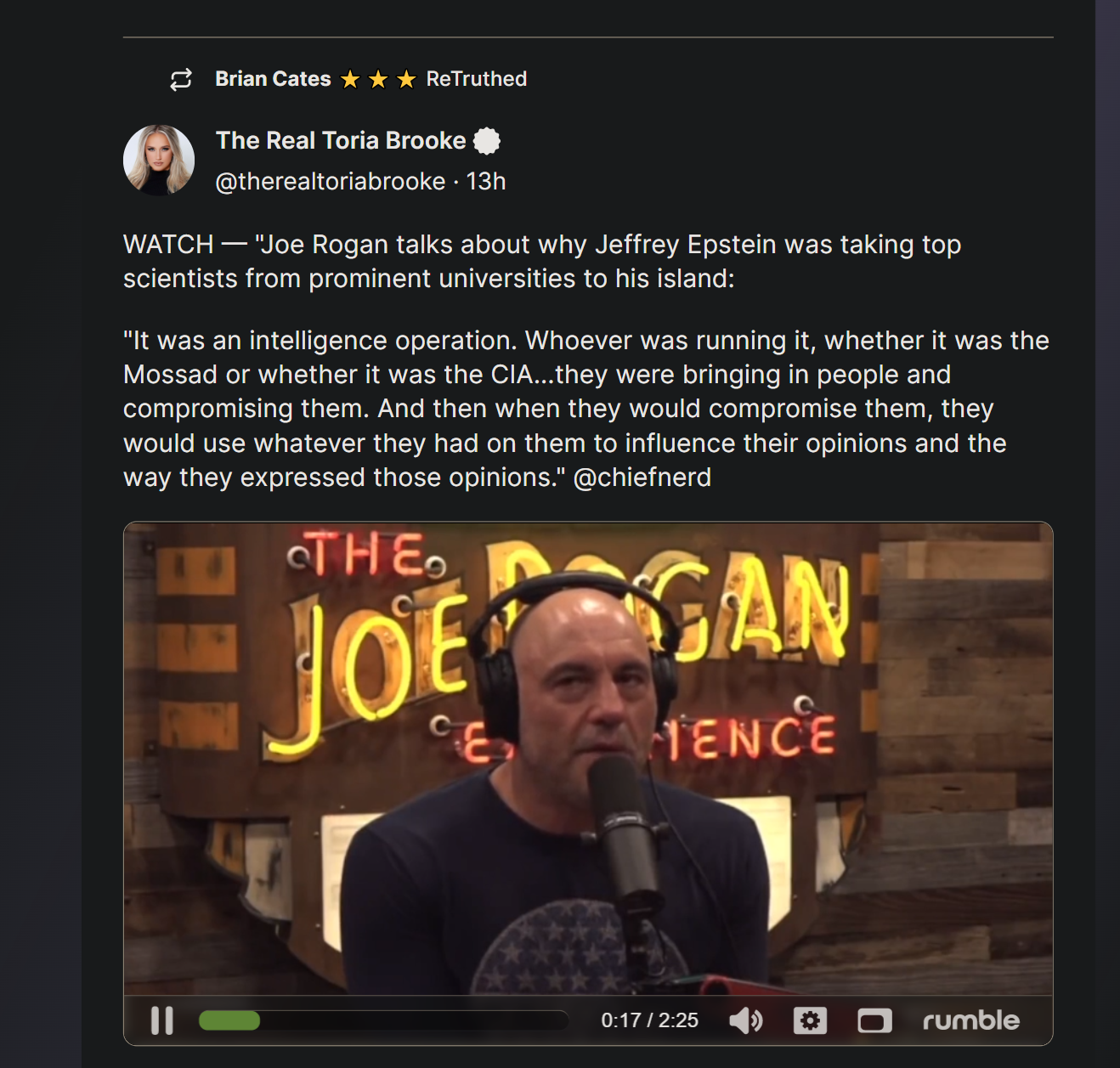Open the 13h post timestamp
1120x1068 pixels.
click(x=486, y=181)
